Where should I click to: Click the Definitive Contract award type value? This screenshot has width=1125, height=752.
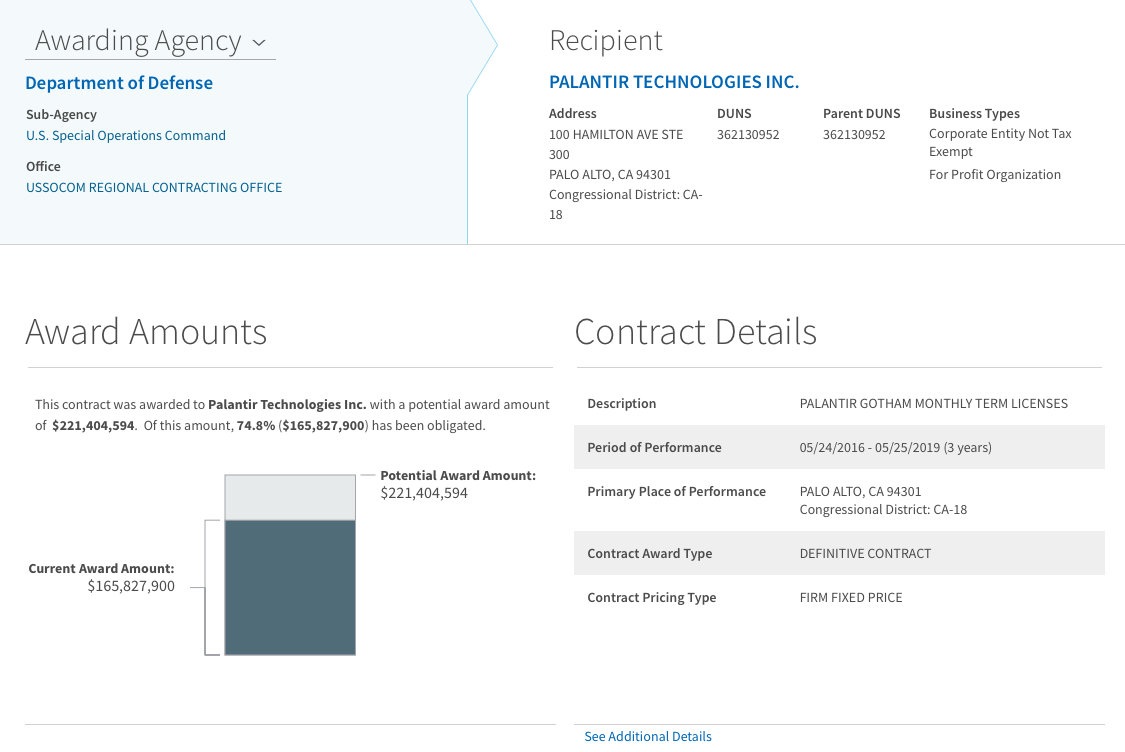[865, 553]
